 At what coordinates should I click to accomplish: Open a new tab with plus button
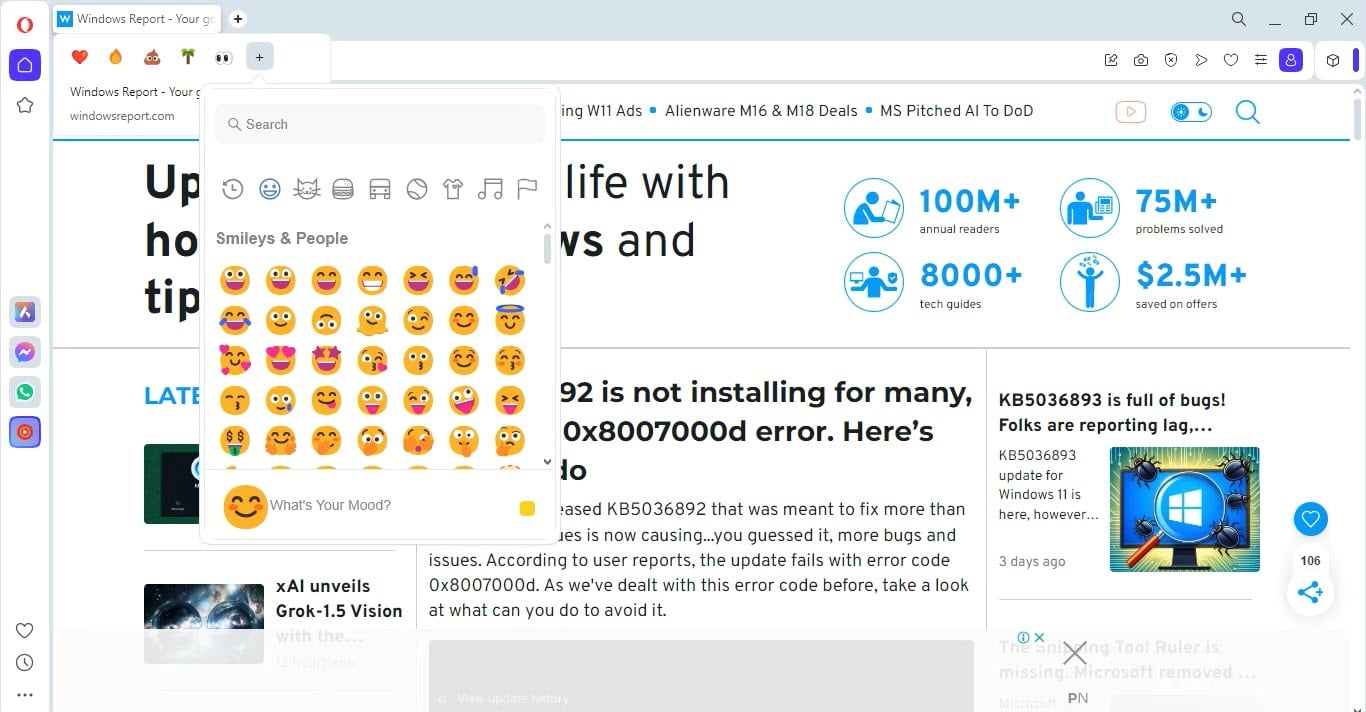pyautogui.click(x=238, y=19)
